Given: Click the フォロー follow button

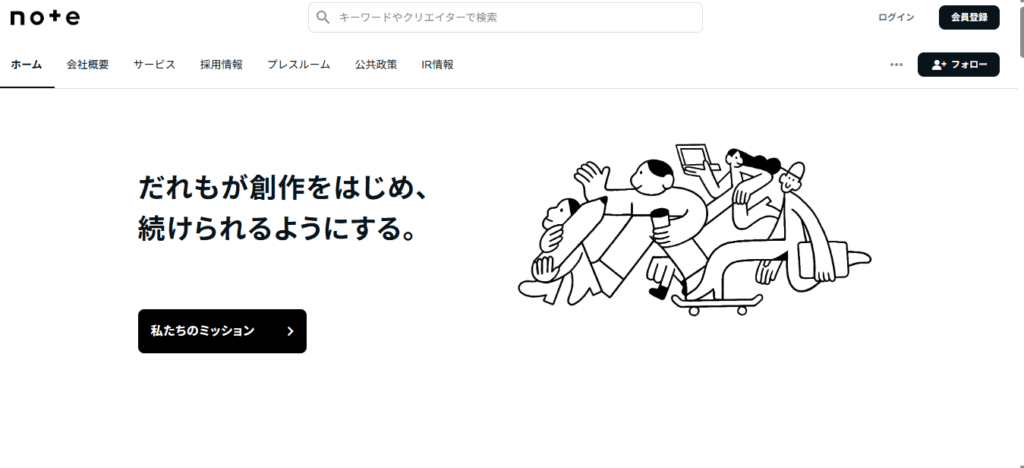Looking at the screenshot, I should (x=958, y=65).
